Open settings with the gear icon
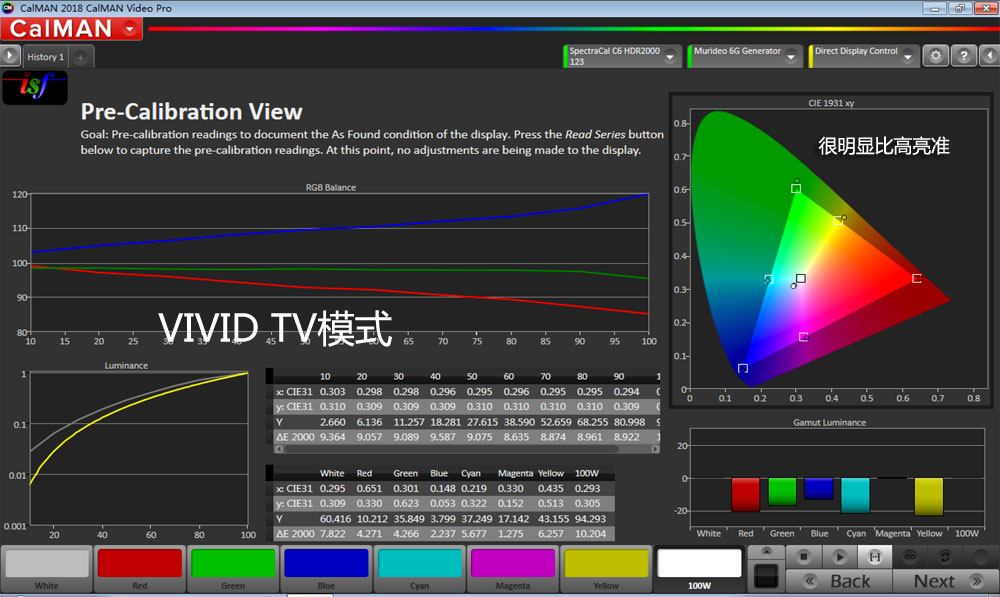 click(x=936, y=56)
